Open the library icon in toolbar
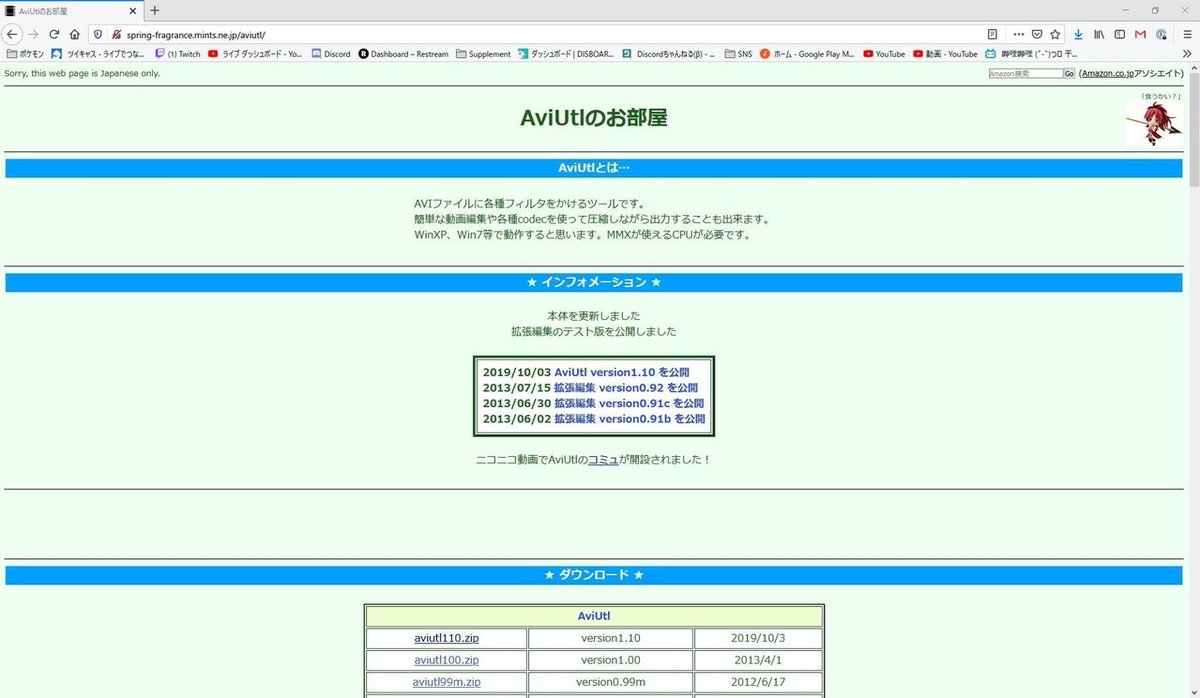 pyautogui.click(x=1099, y=34)
